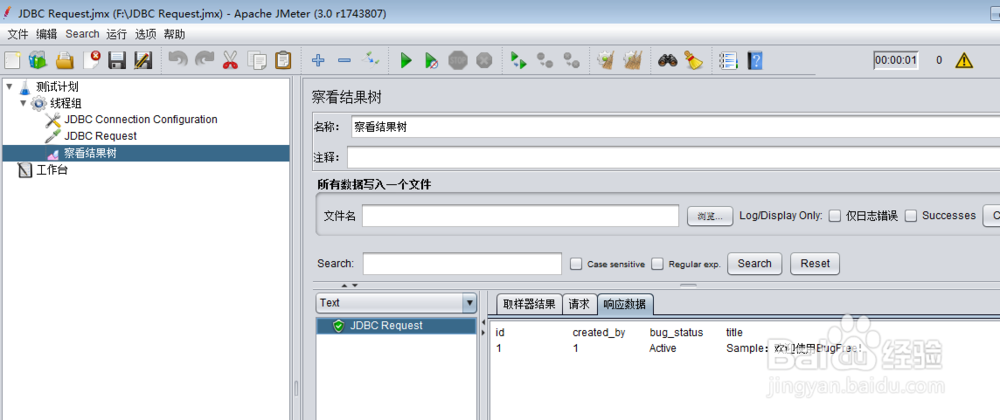
Task: Open the 选项 menu
Action: (145, 34)
